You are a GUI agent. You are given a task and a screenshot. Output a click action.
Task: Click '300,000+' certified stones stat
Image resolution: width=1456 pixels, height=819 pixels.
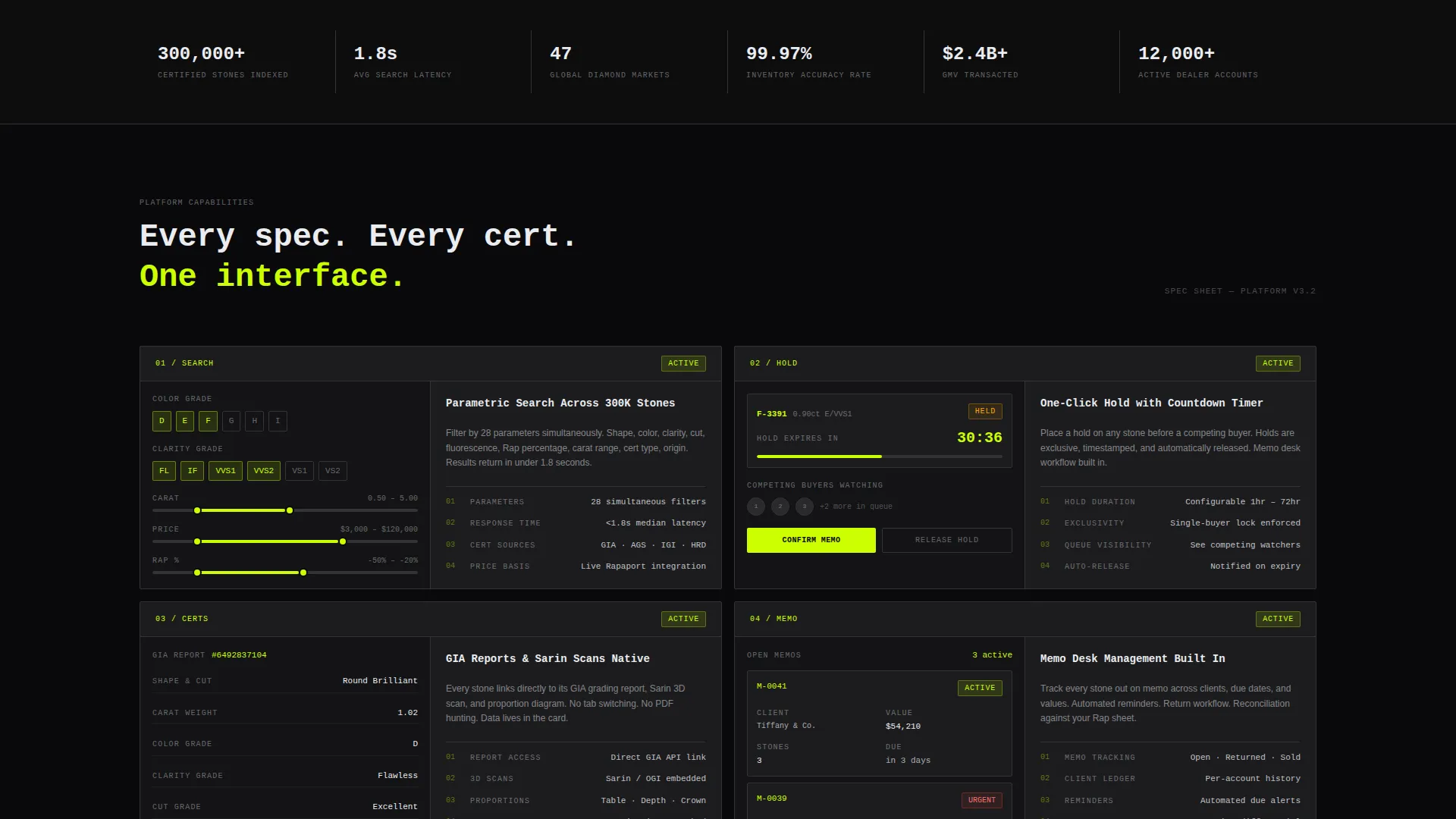point(202,54)
